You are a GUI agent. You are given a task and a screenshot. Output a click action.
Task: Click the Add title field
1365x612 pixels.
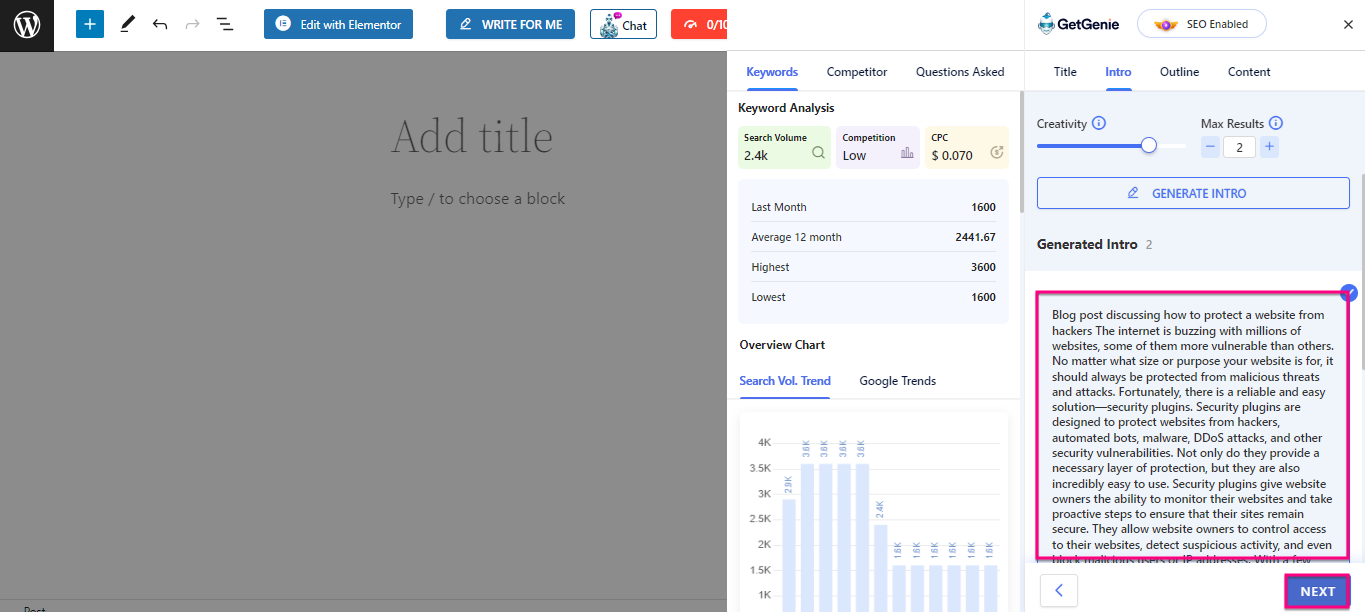pos(472,137)
